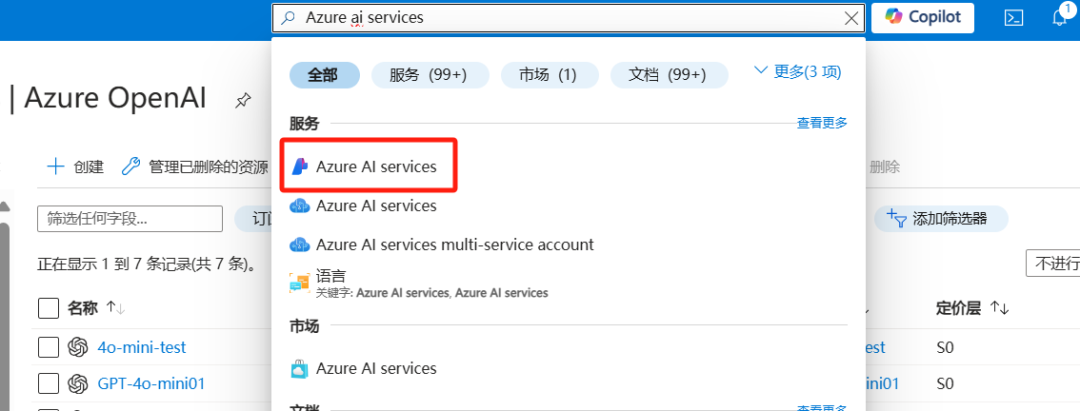The height and width of the screenshot is (411, 1080).
Task: Expand the 更多(3 项) filter dropdown
Action: [x=797, y=72]
